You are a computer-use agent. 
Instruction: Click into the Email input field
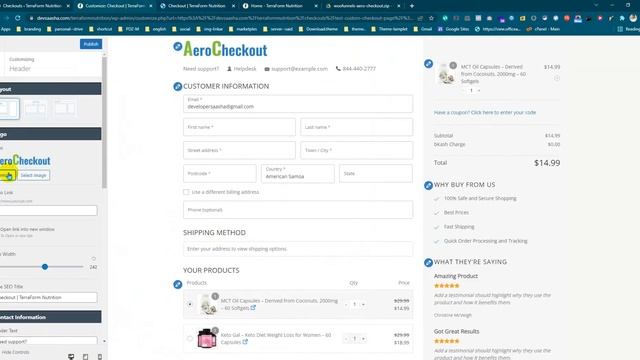click(x=298, y=104)
